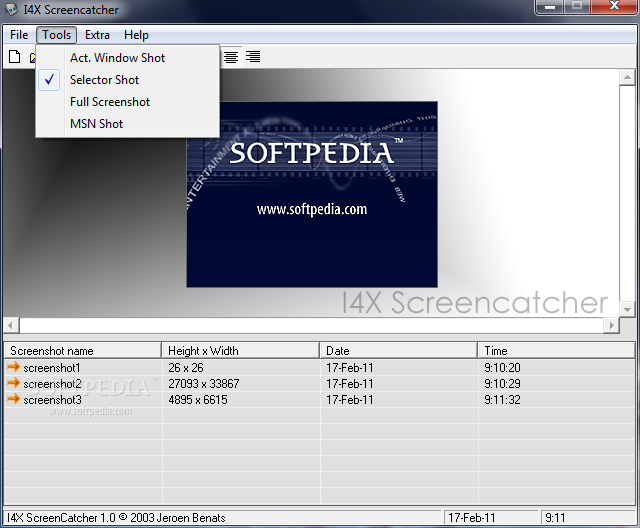Click the New document toolbar icon
640x528 pixels.
click(15, 57)
